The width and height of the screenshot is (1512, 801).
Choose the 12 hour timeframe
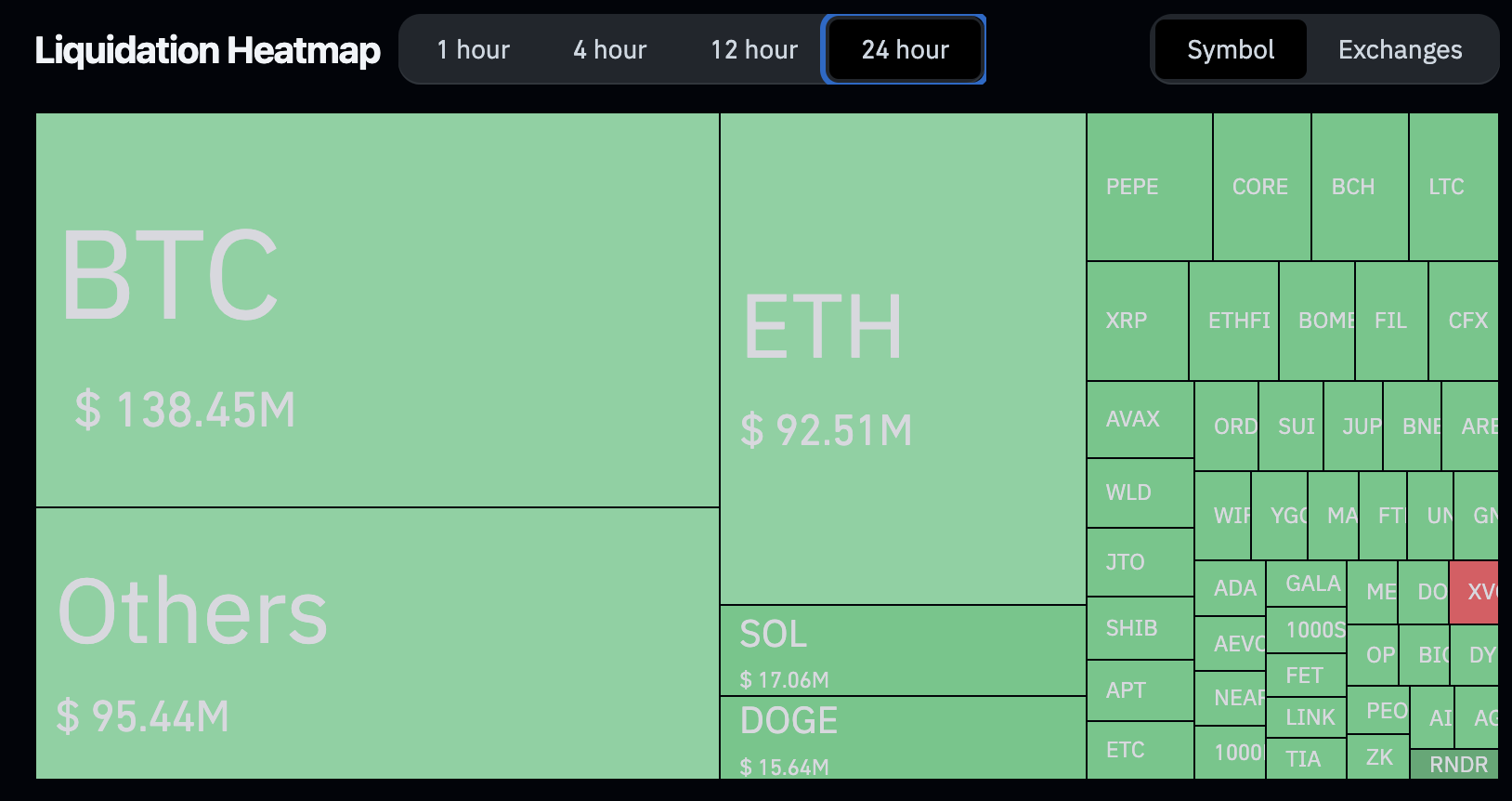tap(753, 50)
